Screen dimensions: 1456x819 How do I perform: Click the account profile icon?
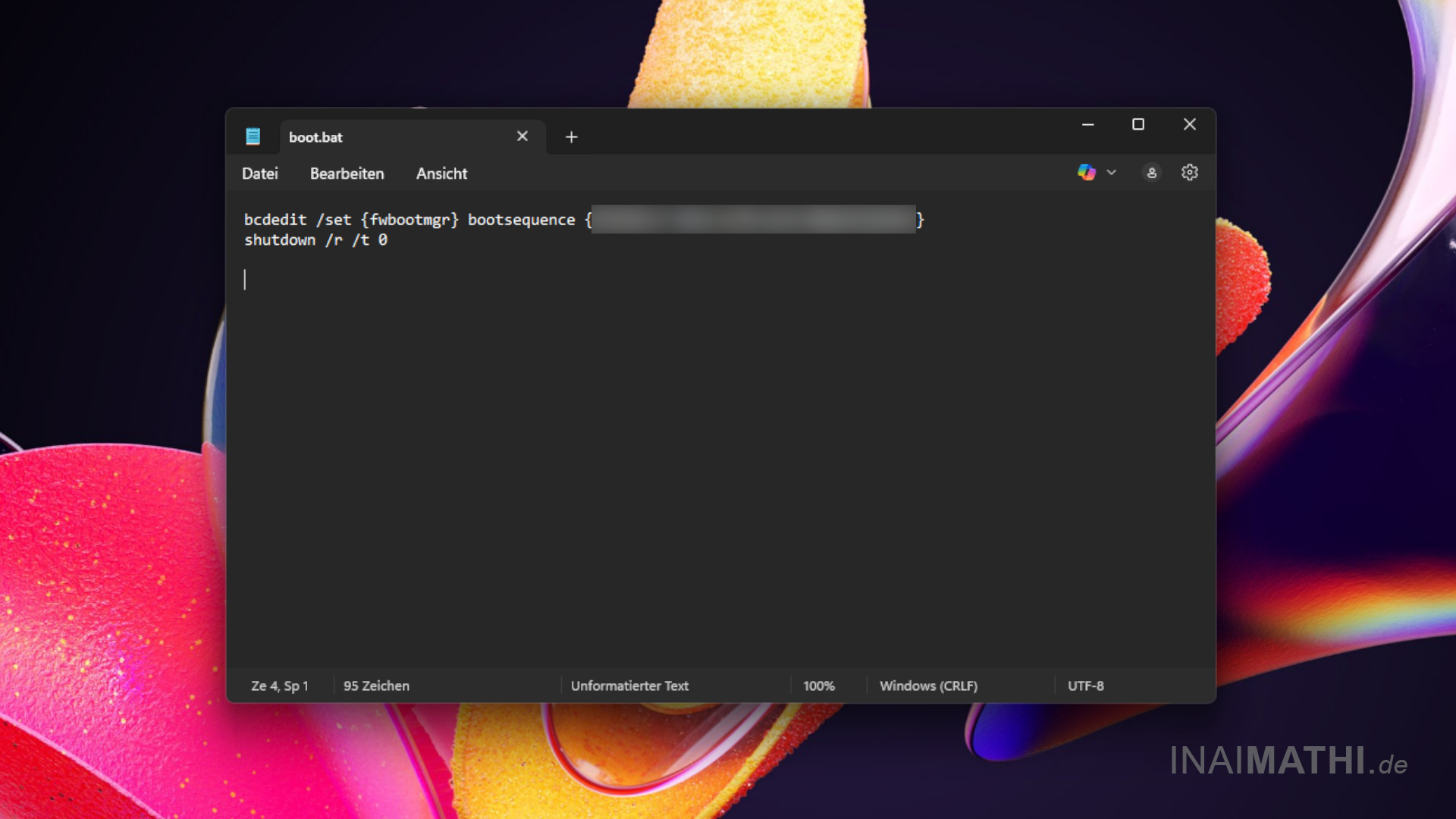click(x=1151, y=173)
